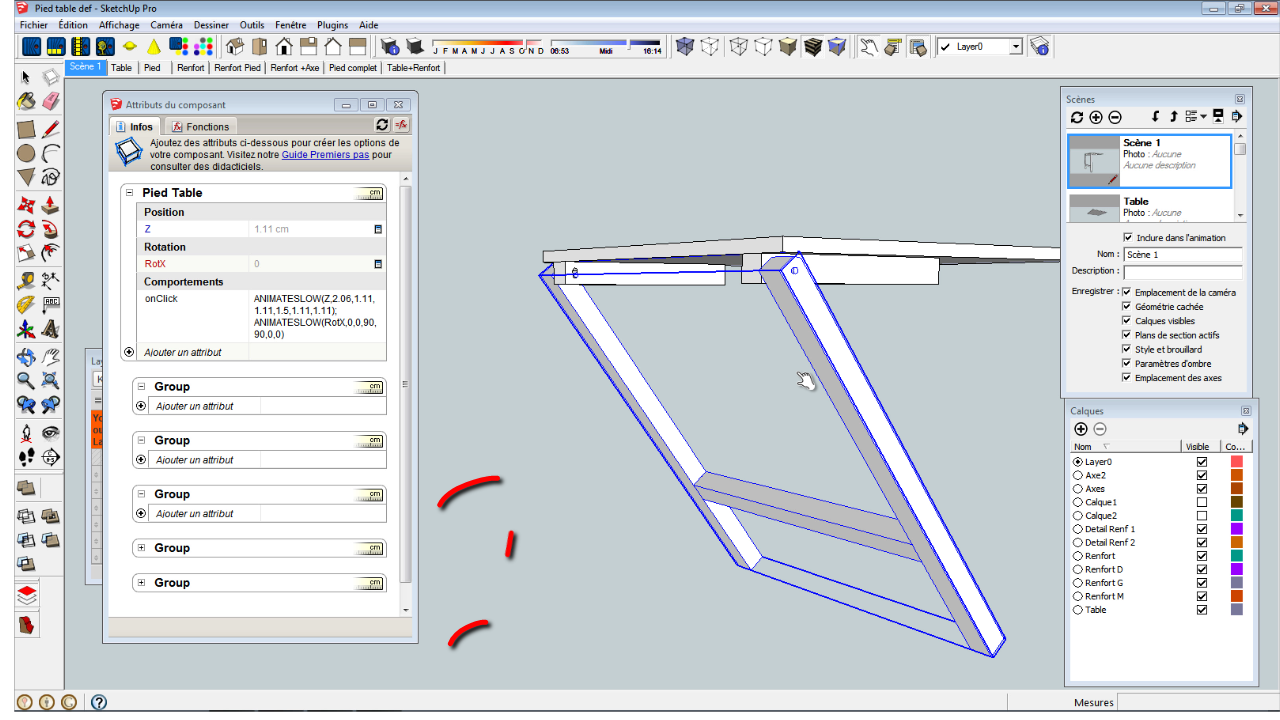Expand the fourth collapsed Group section
This screenshot has height=720, width=1280.
(142, 548)
